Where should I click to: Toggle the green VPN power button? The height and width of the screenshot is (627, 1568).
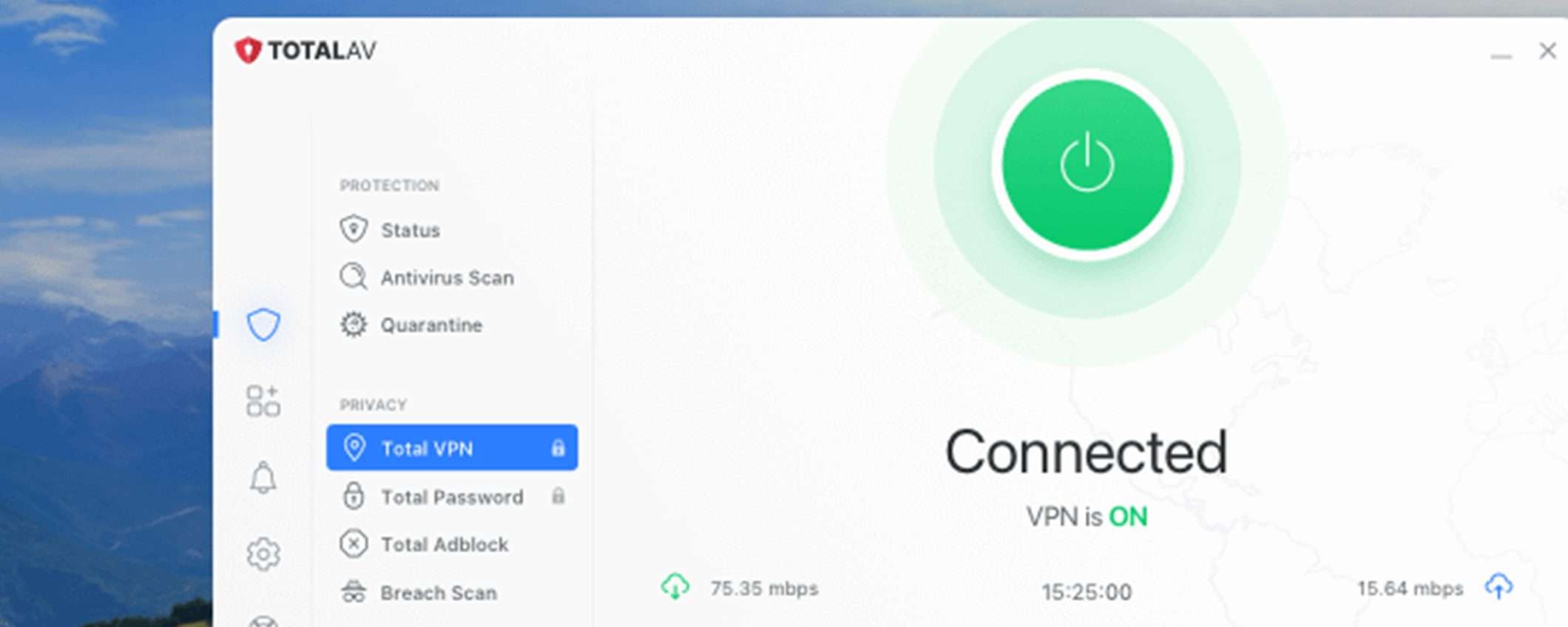point(1087,164)
